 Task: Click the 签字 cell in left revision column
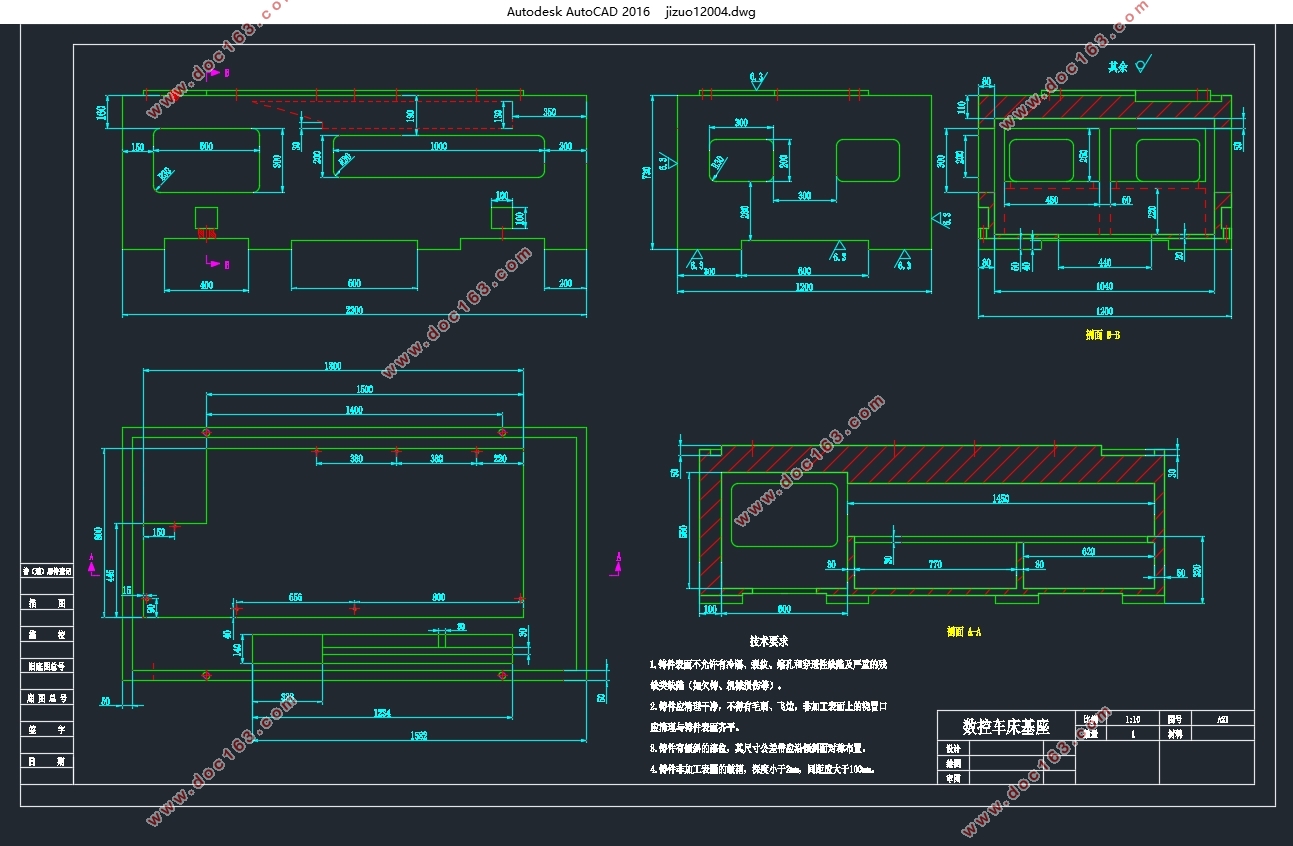click(x=47, y=730)
